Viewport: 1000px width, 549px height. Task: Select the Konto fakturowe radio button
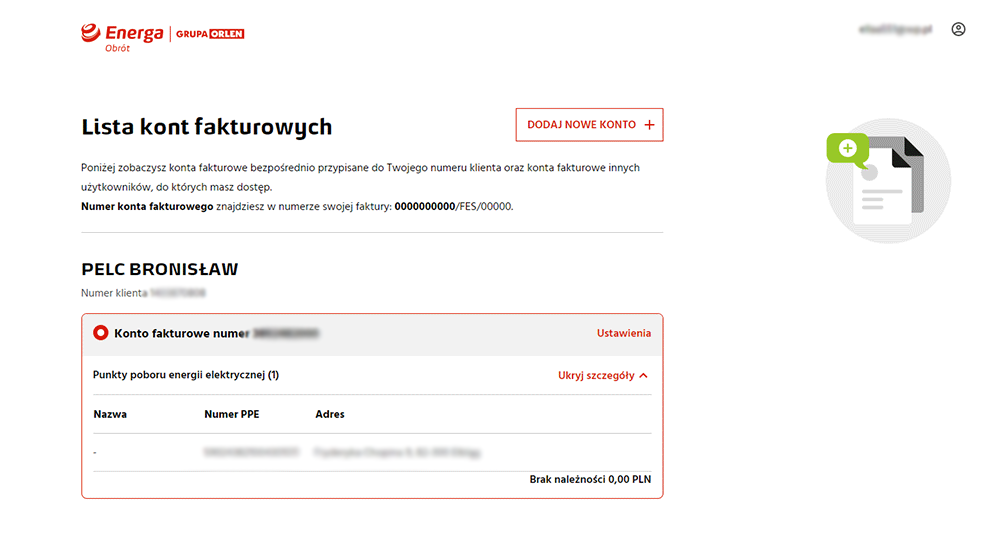click(100, 333)
